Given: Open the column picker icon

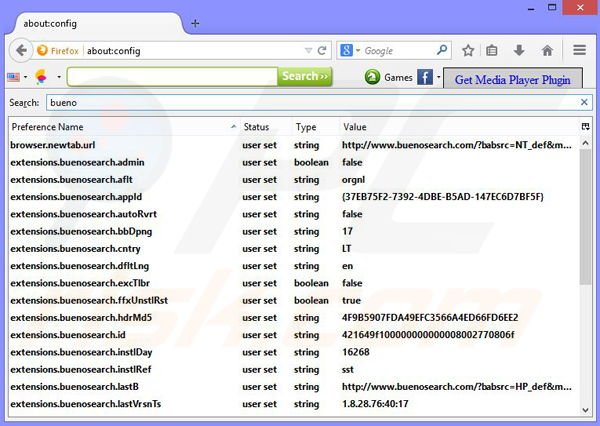Looking at the screenshot, I should [585, 127].
